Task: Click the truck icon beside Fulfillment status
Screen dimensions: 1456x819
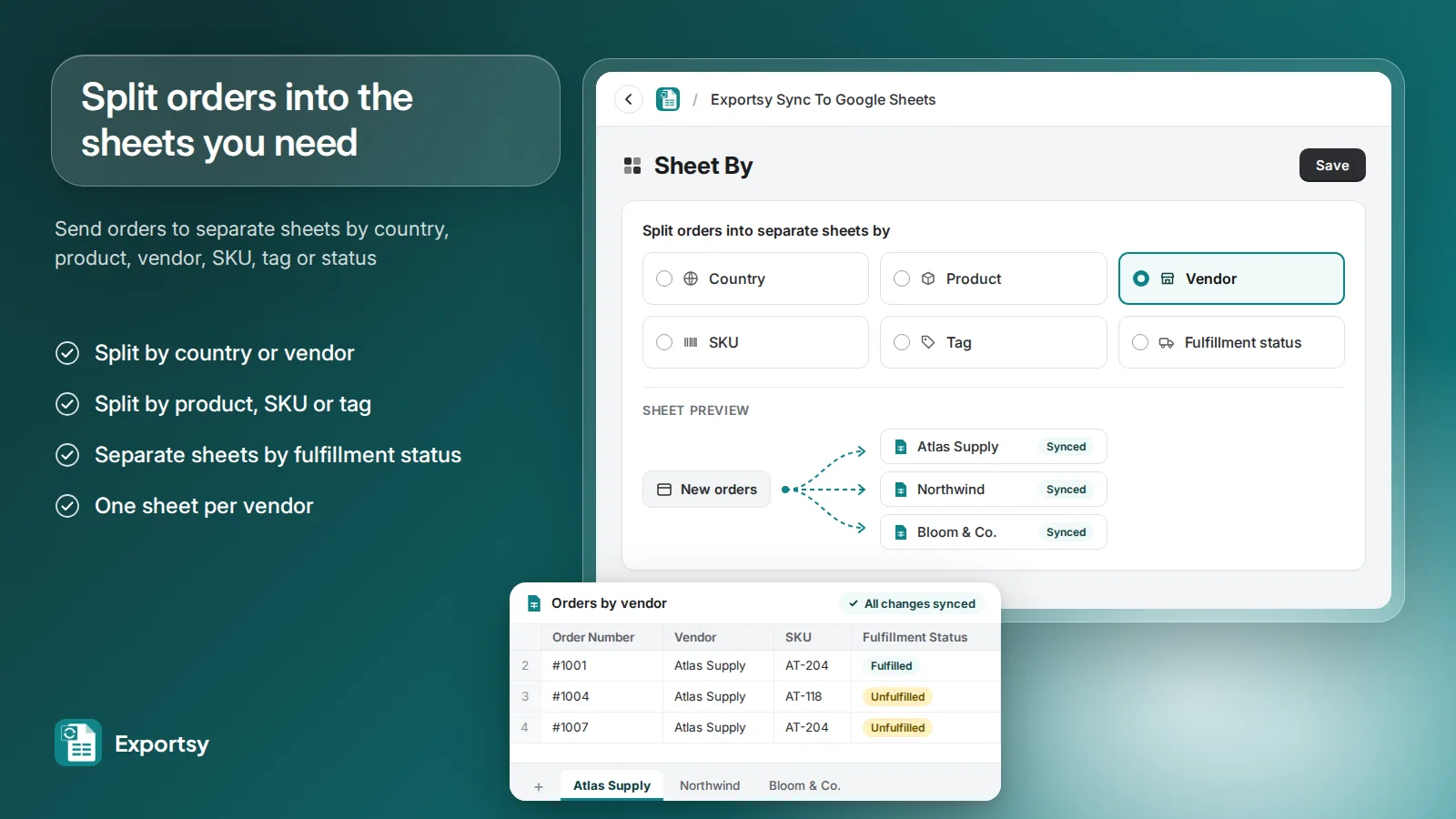Action: tap(1167, 343)
